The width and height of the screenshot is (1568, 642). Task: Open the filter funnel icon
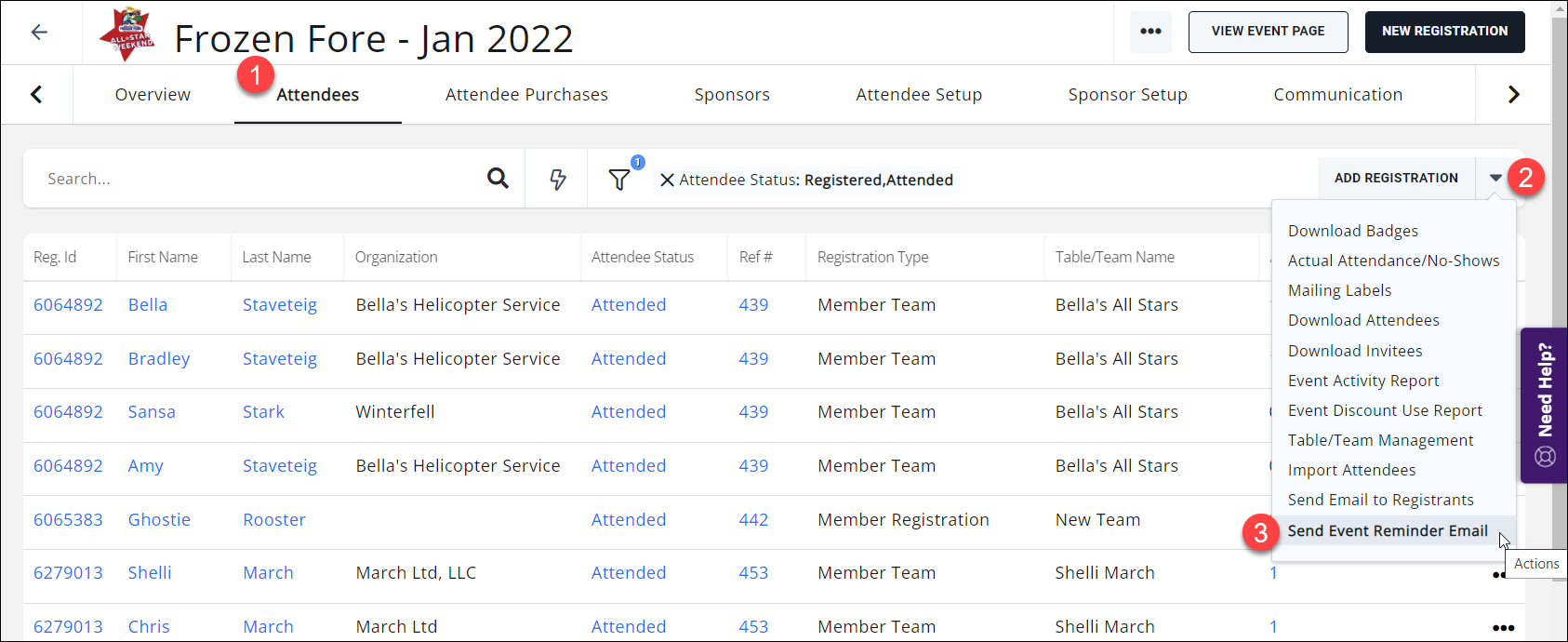tap(619, 180)
